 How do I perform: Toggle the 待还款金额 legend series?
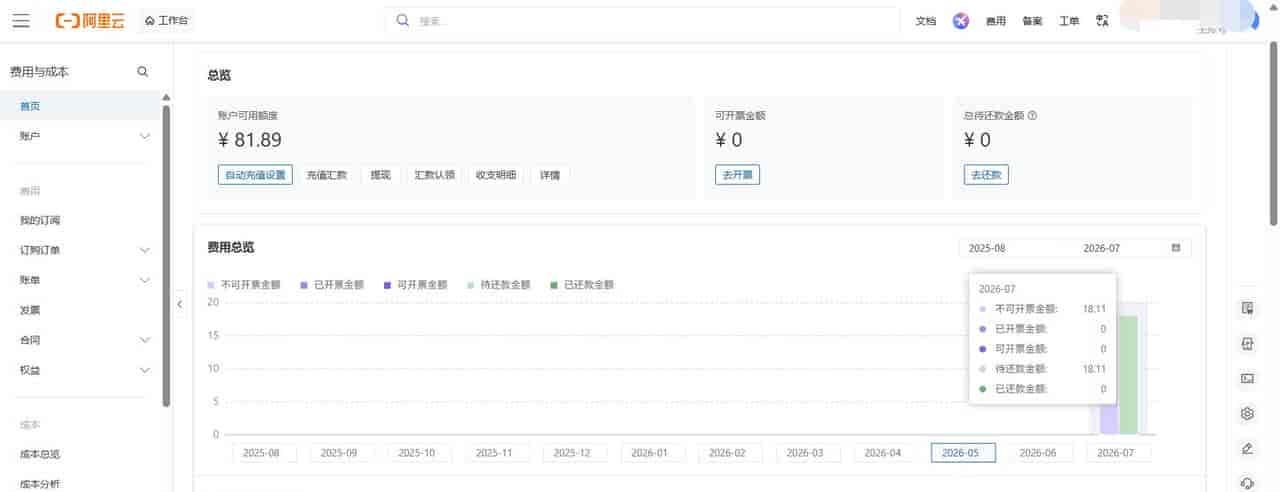(x=499, y=285)
